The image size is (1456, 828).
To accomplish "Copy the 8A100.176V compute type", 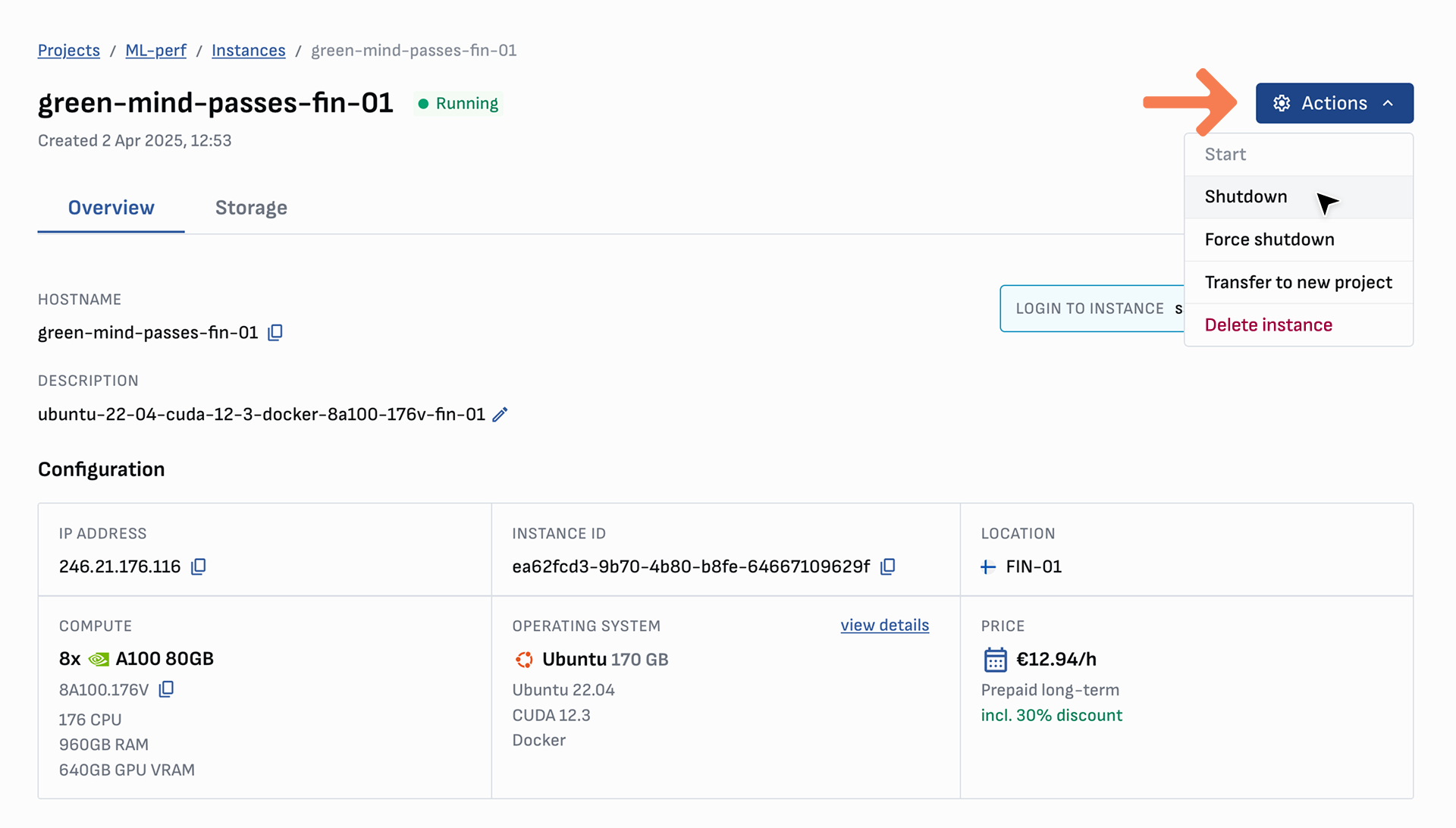I will [x=166, y=689].
